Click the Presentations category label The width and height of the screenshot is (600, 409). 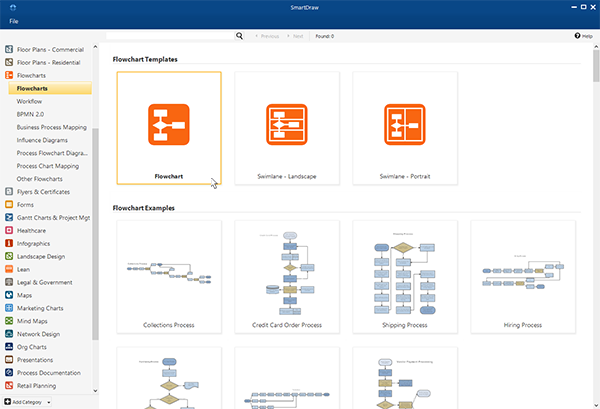(x=35, y=360)
